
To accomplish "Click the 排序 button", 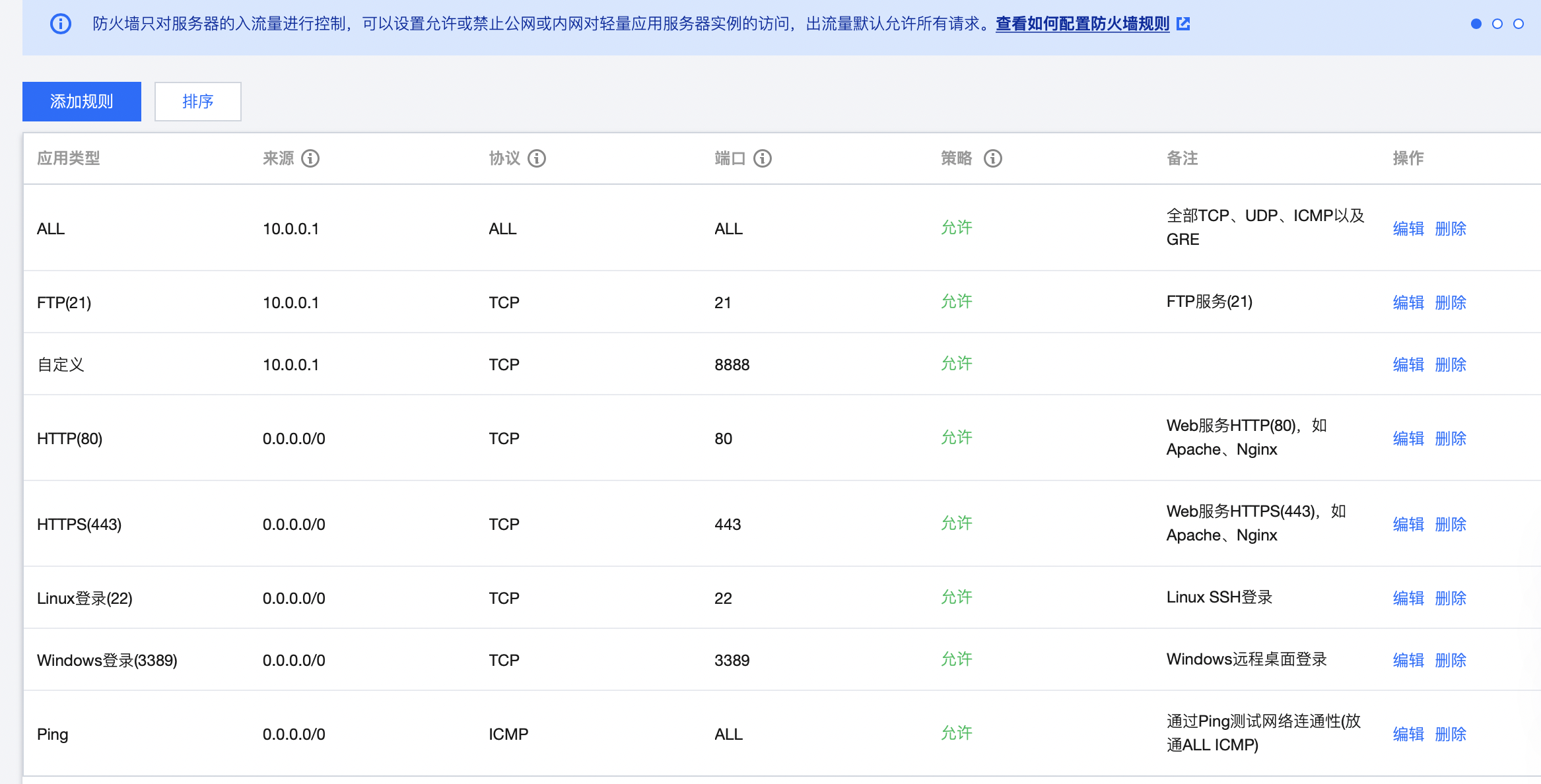I will (x=198, y=102).
